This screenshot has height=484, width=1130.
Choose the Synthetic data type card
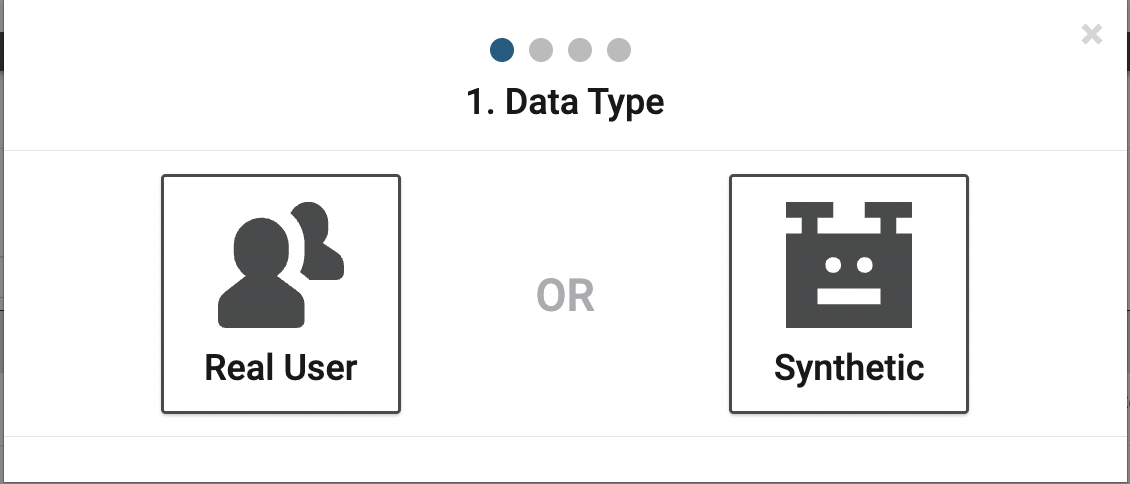[849, 294]
